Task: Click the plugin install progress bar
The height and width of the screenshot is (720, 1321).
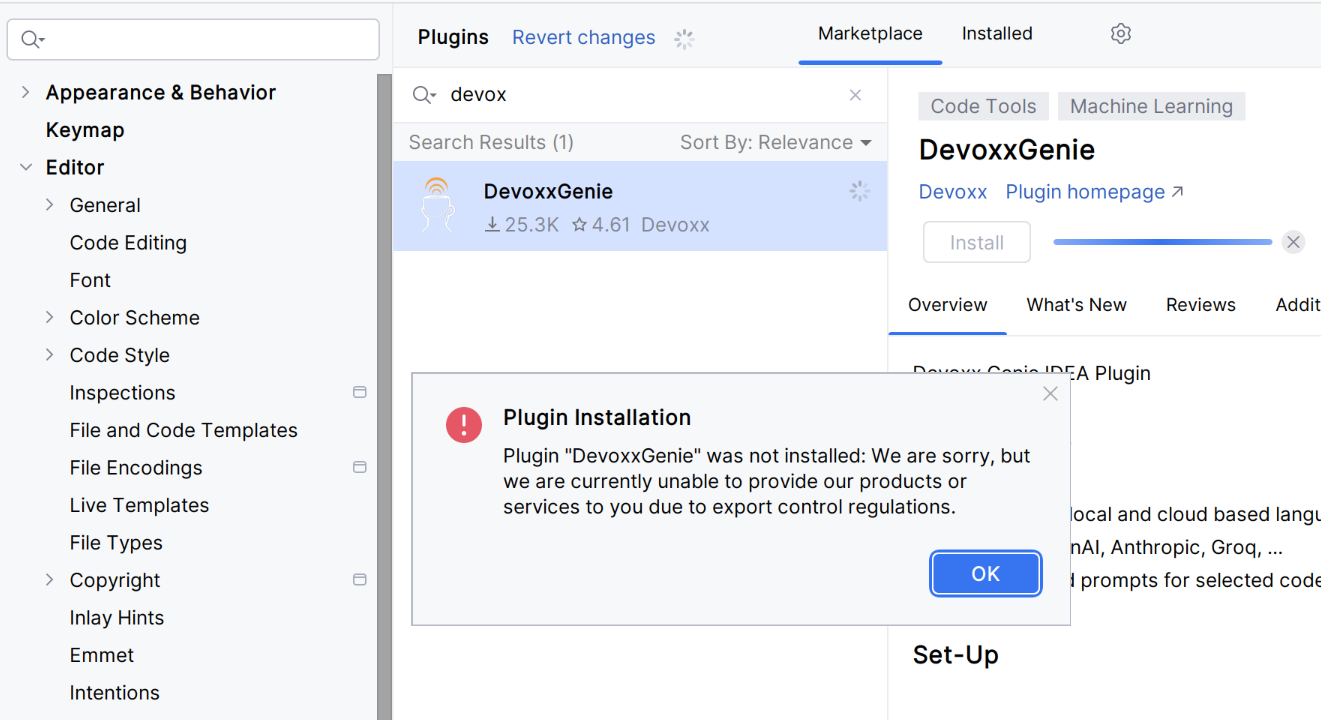Action: tap(1162, 242)
